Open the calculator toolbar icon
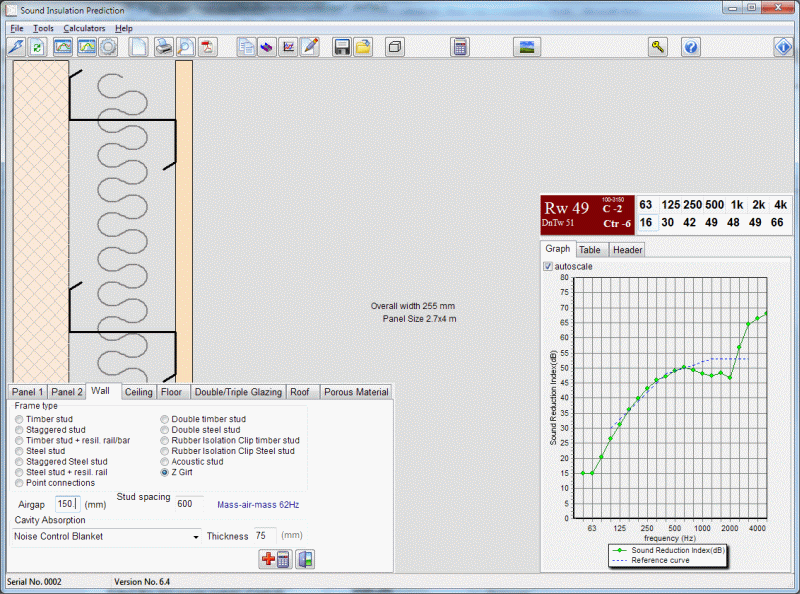 (x=460, y=47)
